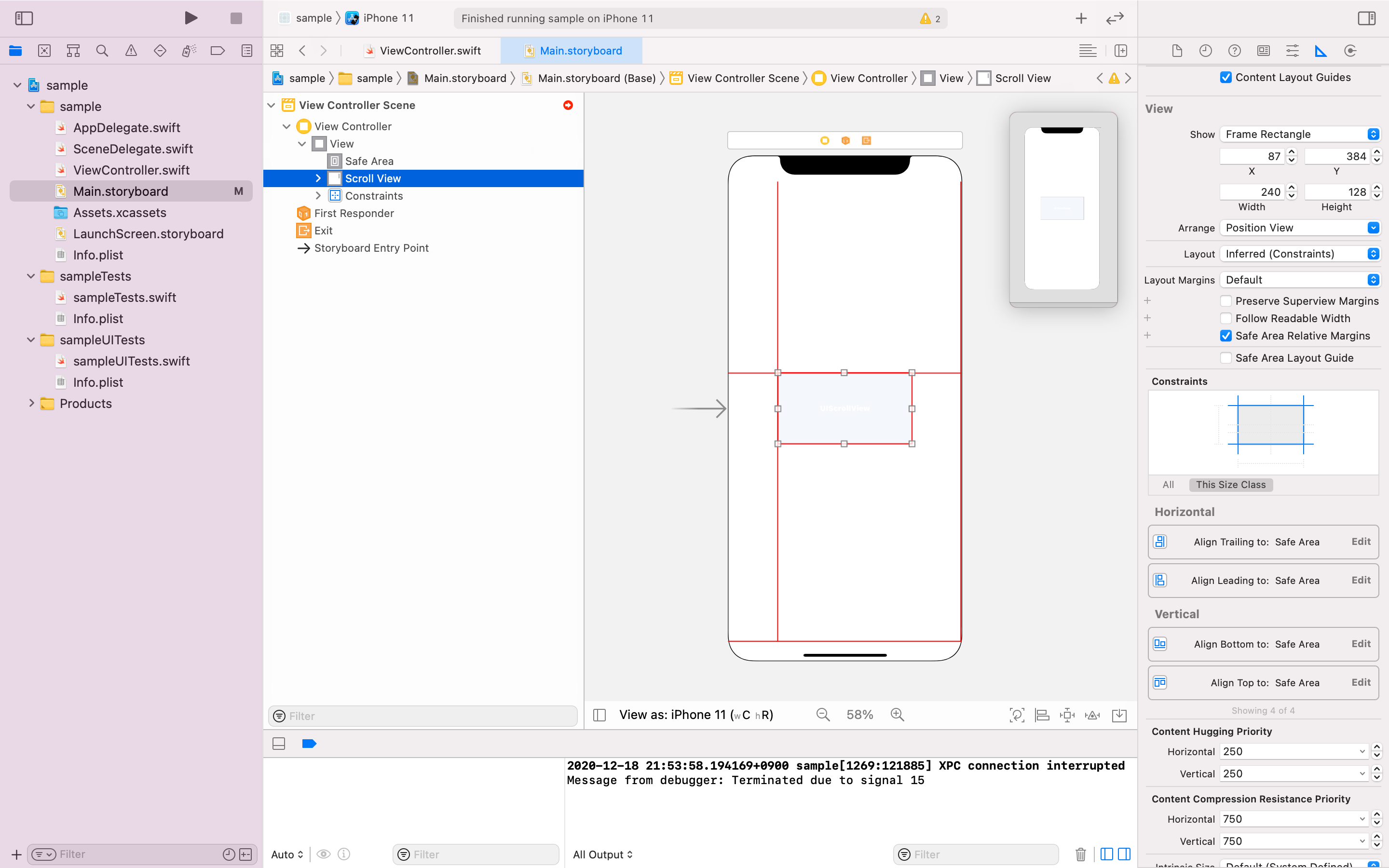
Task: Select the All constraints segment
Action: 1168,485
